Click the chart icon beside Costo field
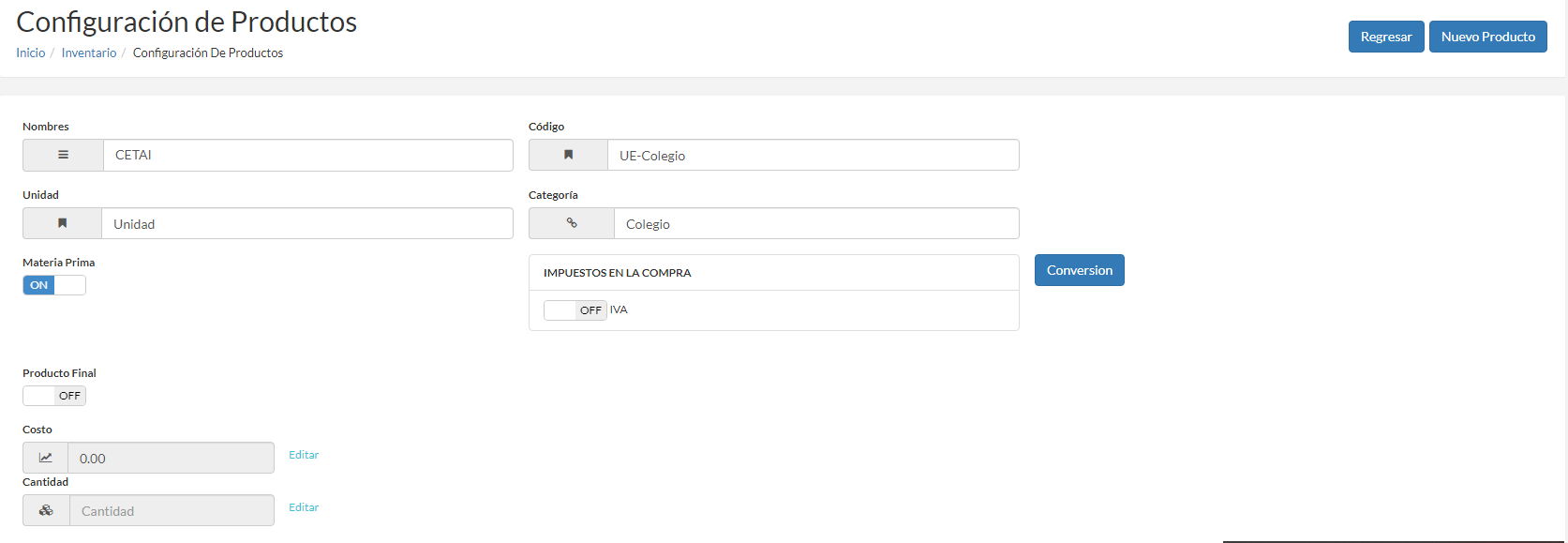1568x543 pixels. (x=45, y=458)
